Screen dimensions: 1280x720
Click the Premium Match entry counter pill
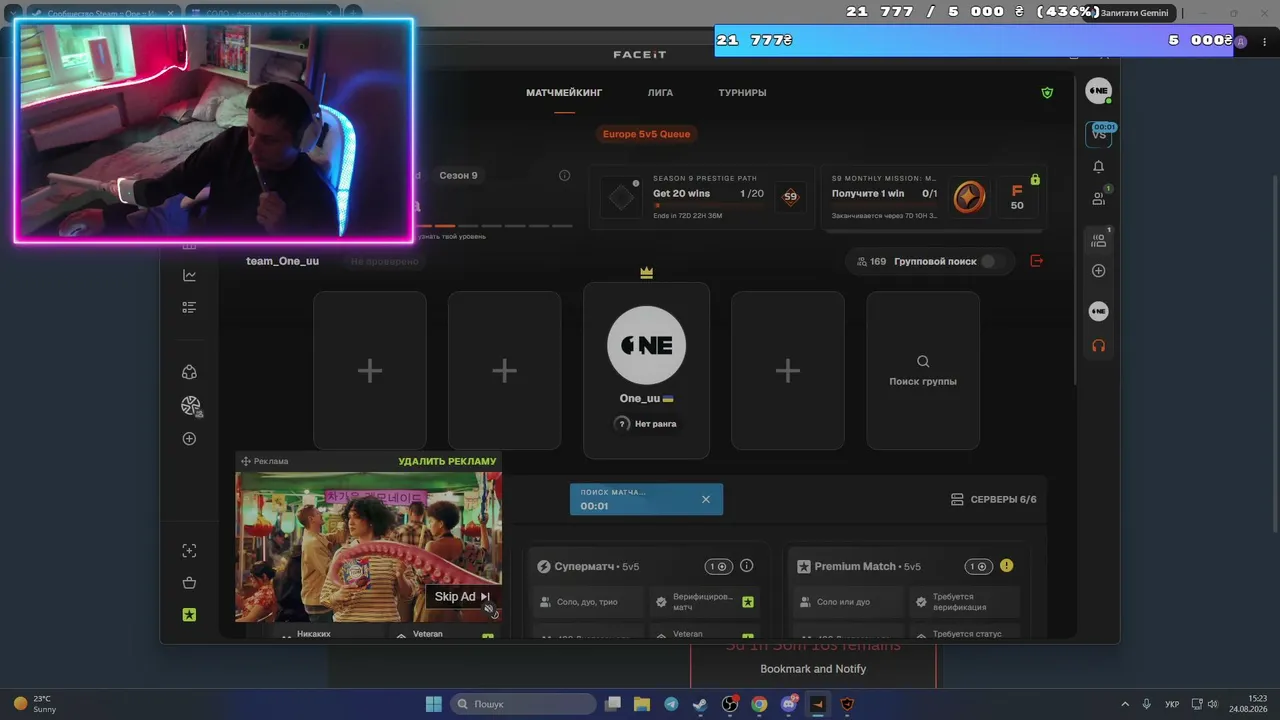(x=978, y=566)
